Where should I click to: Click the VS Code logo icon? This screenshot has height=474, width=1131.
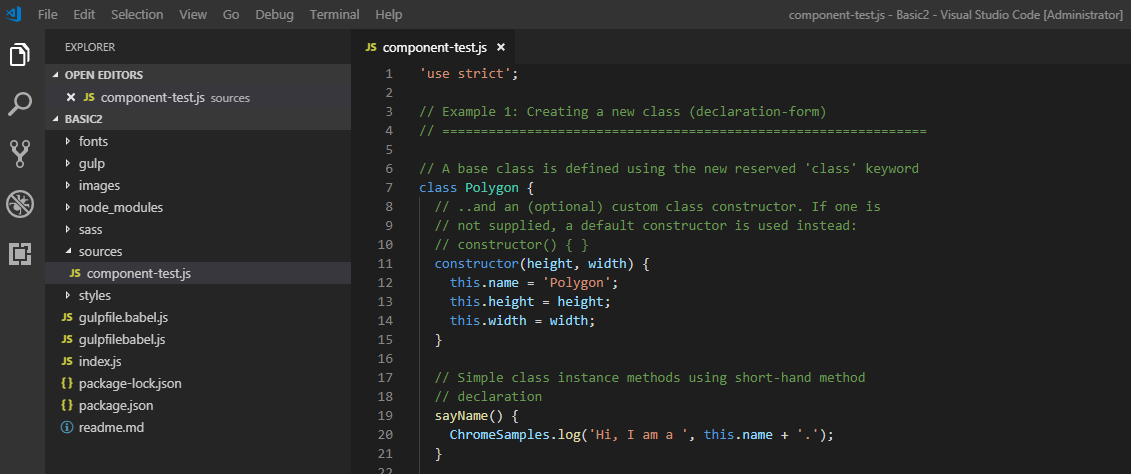click(x=14, y=14)
